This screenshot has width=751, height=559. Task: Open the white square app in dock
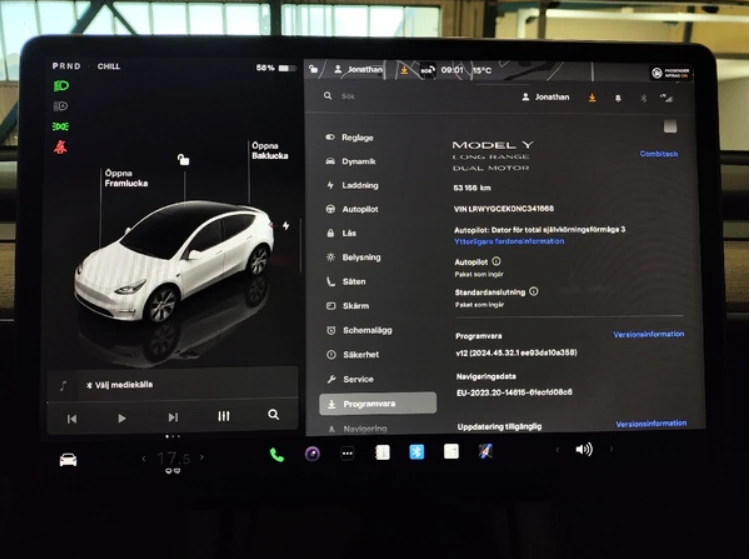(x=451, y=451)
